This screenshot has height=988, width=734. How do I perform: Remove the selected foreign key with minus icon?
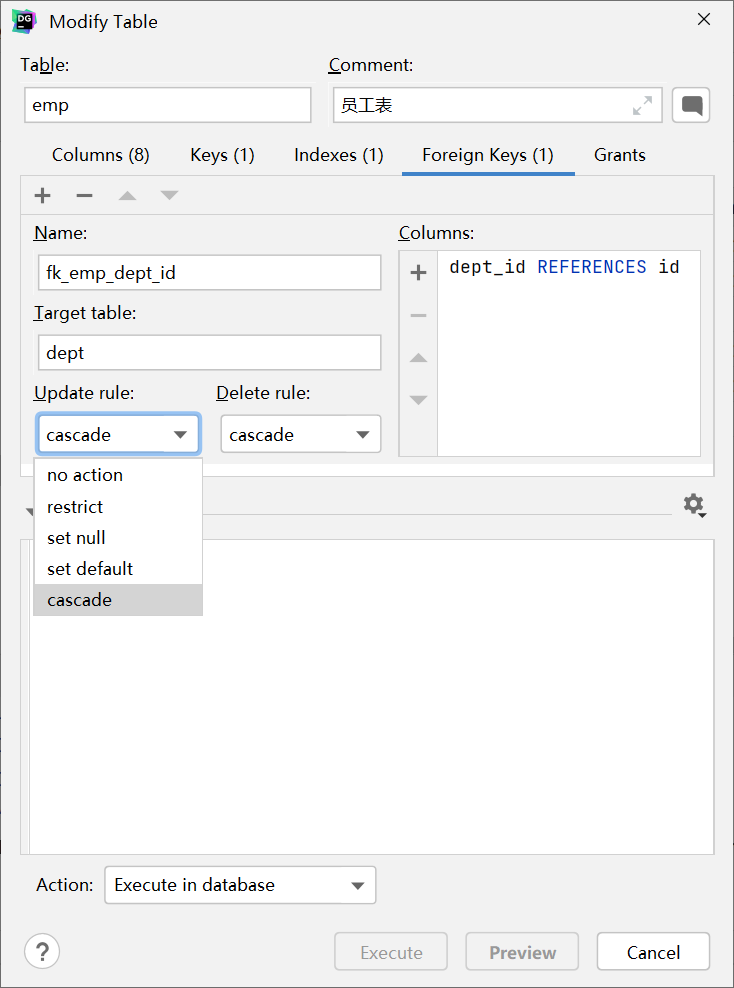click(x=84, y=195)
